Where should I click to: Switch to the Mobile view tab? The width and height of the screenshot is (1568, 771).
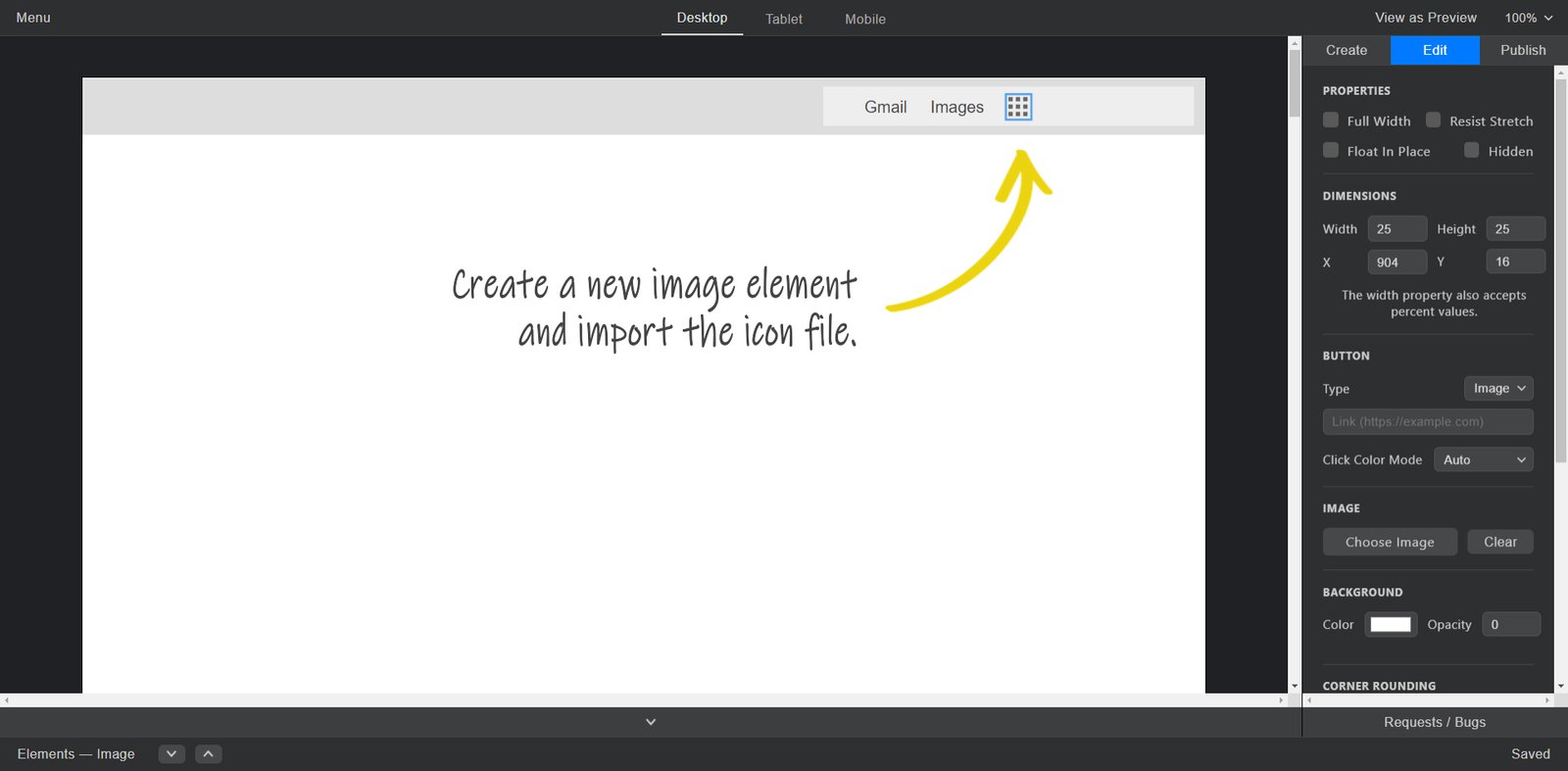pyautogui.click(x=865, y=19)
